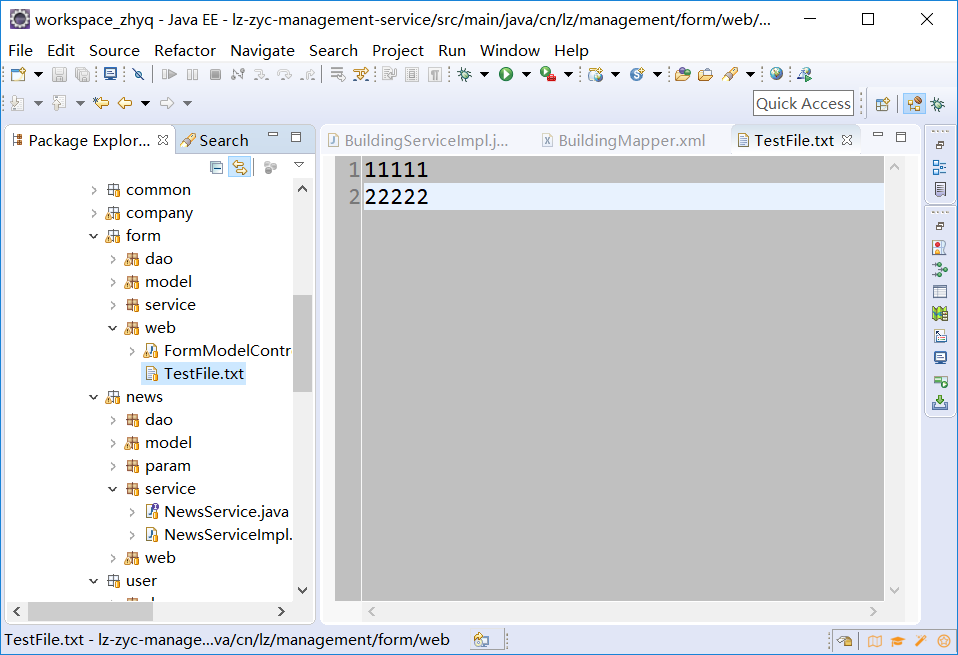Image resolution: width=958 pixels, height=655 pixels.
Task: Toggle Skip All Breakpoints
Action: [139, 75]
